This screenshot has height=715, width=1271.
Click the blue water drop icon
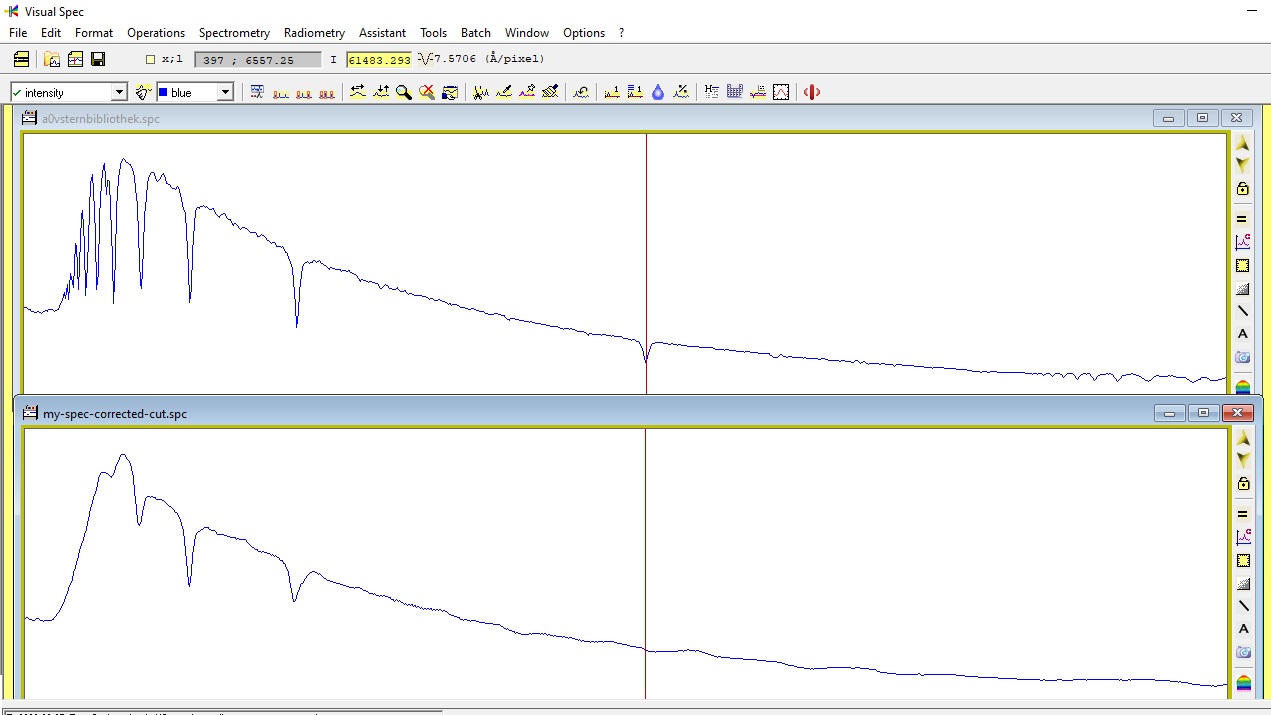[x=658, y=92]
